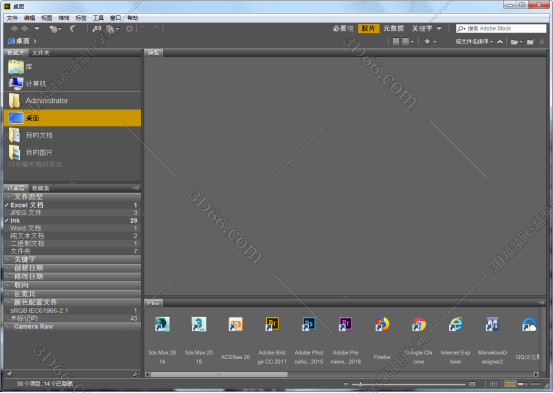Viewport: 553px width, 393px height.
Task: Click the camera get-photos icon
Action: 96,29
